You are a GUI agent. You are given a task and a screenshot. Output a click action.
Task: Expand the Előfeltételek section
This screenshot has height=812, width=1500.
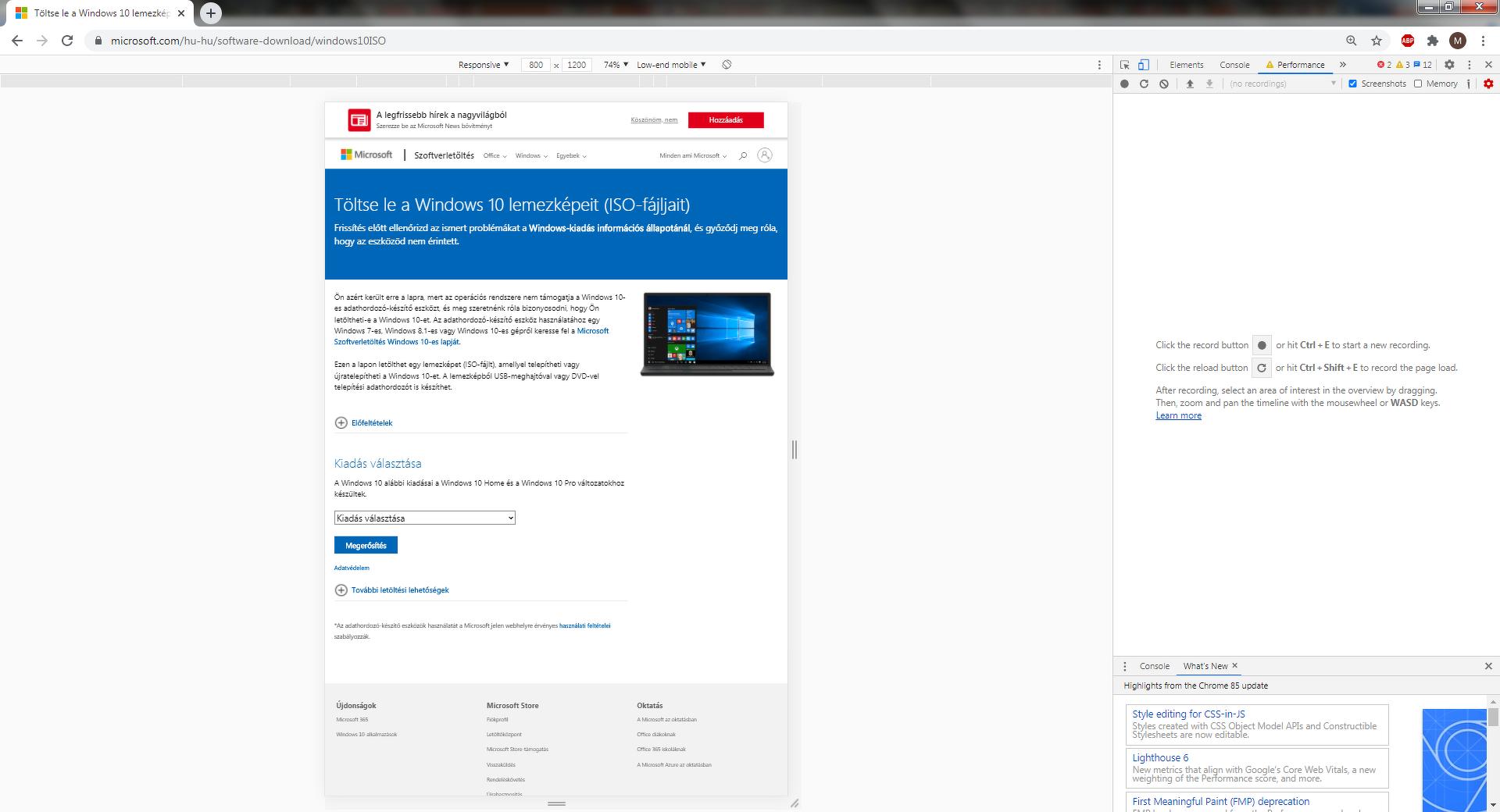[x=364, y=423]
